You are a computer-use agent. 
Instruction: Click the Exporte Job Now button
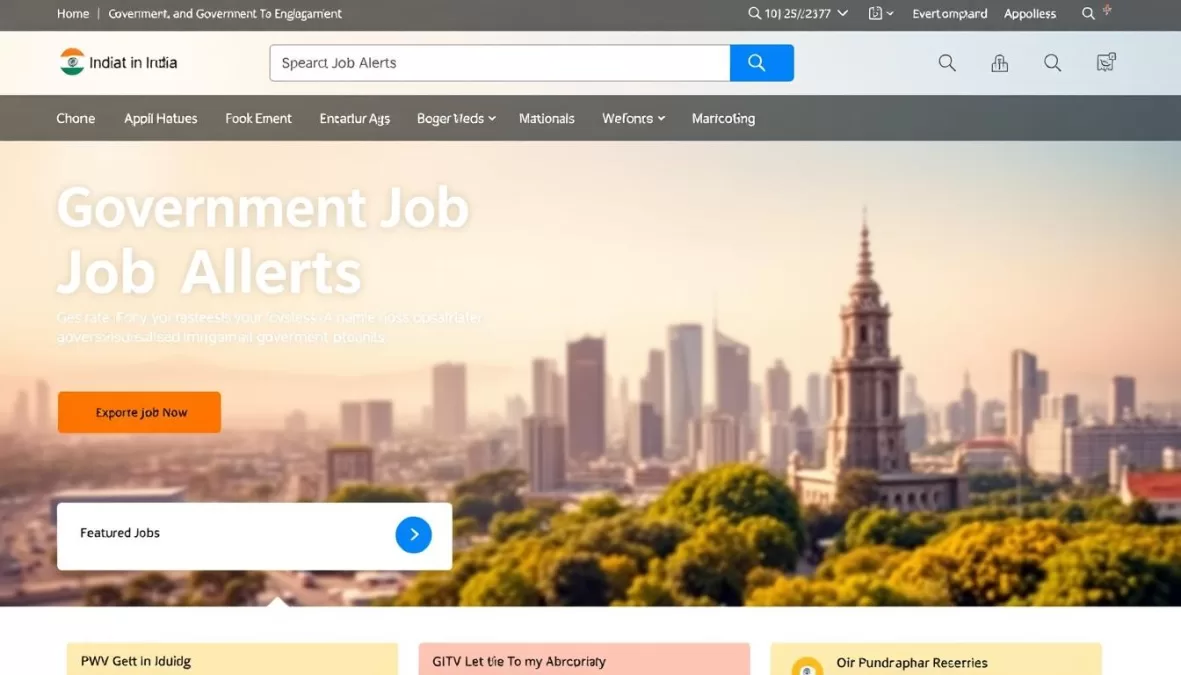tap(139, 411)
